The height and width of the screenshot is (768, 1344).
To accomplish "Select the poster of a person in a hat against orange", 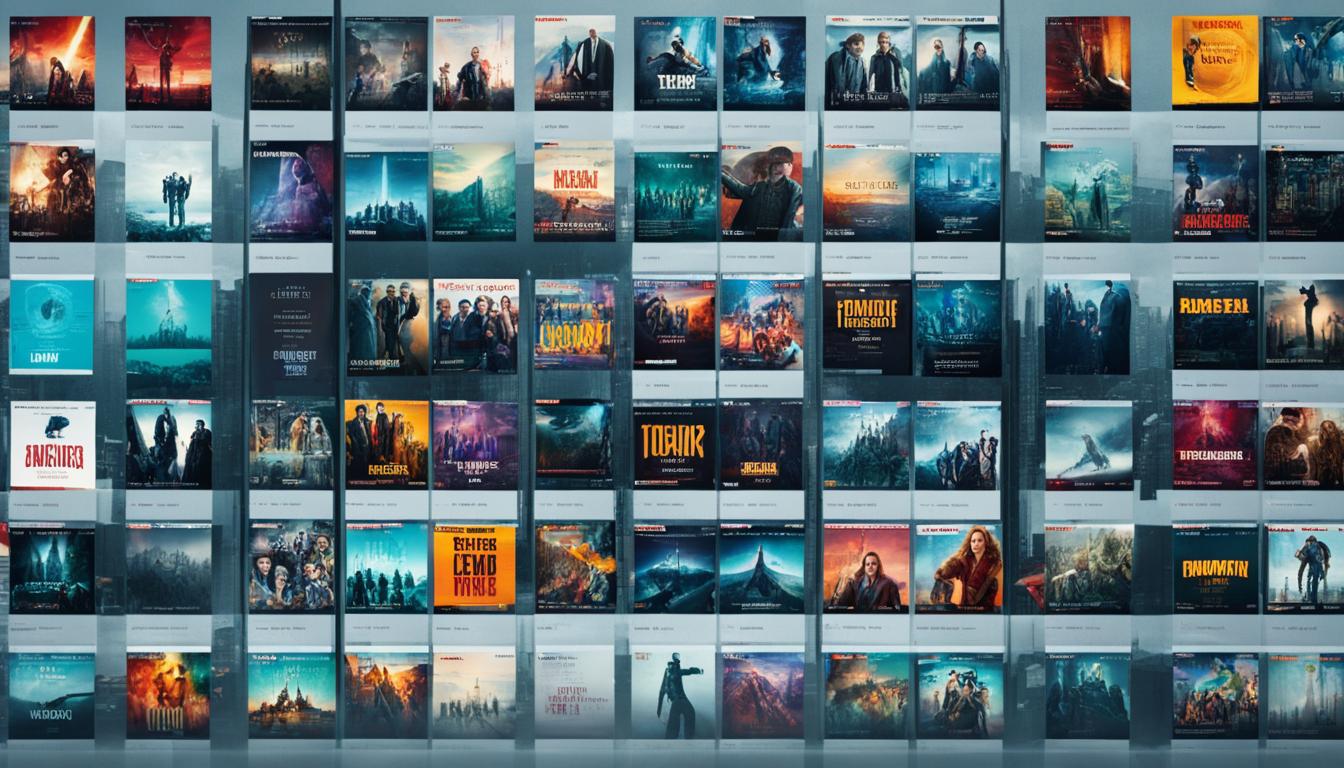I will click(762, 192).
